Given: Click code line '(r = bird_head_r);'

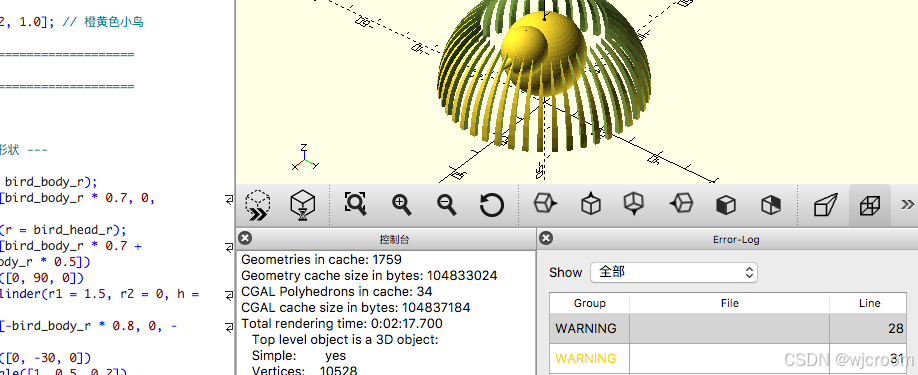Looking at the screenshot, I should [x=63, y=229].
